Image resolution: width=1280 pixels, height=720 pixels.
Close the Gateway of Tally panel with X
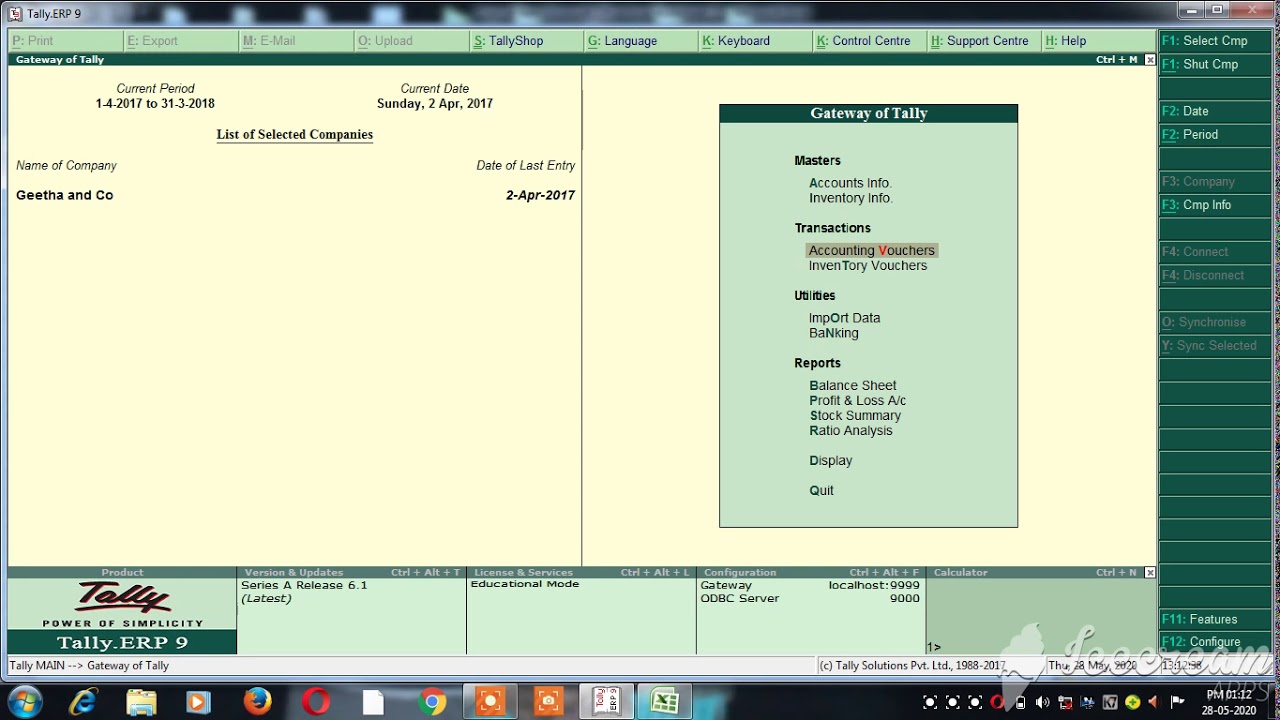[1150, 60]
